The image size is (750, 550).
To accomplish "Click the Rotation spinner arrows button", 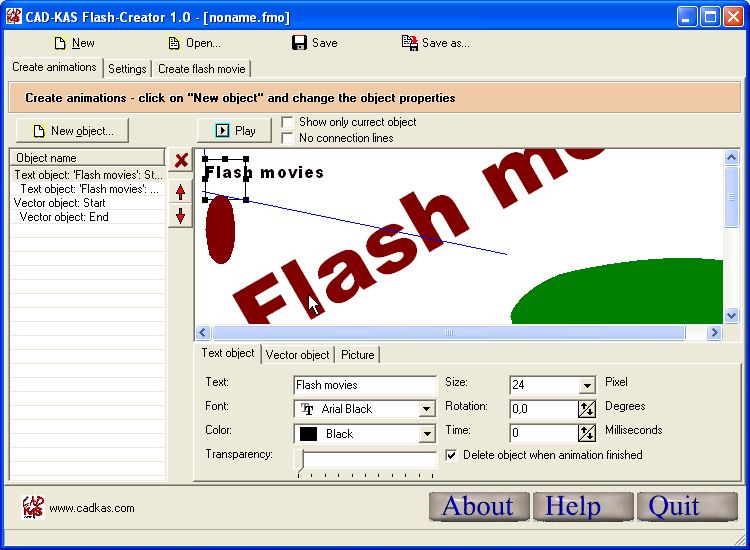I will [587, 409].
